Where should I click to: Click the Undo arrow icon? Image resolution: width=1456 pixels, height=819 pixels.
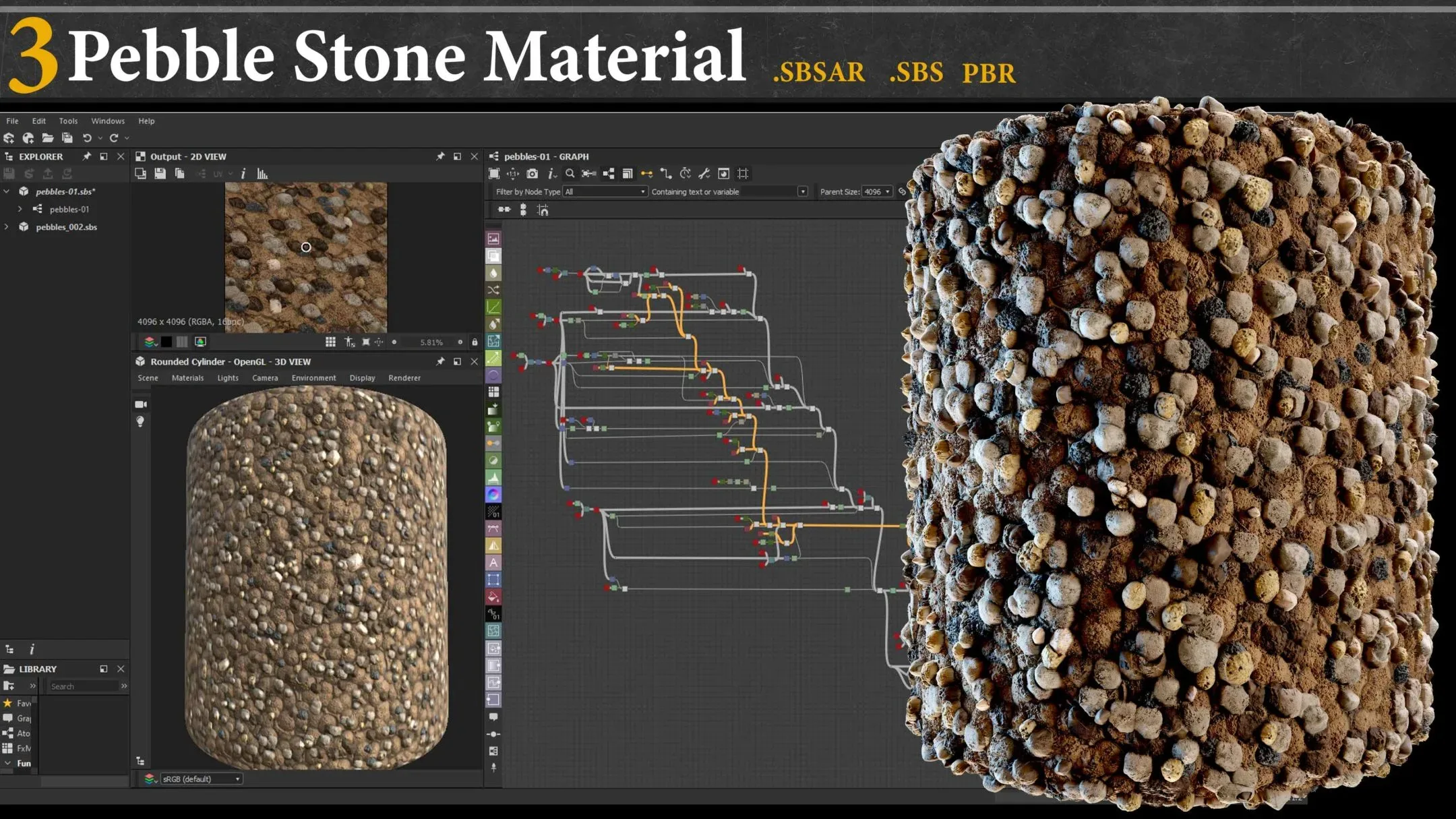click(x=87, y=138)
